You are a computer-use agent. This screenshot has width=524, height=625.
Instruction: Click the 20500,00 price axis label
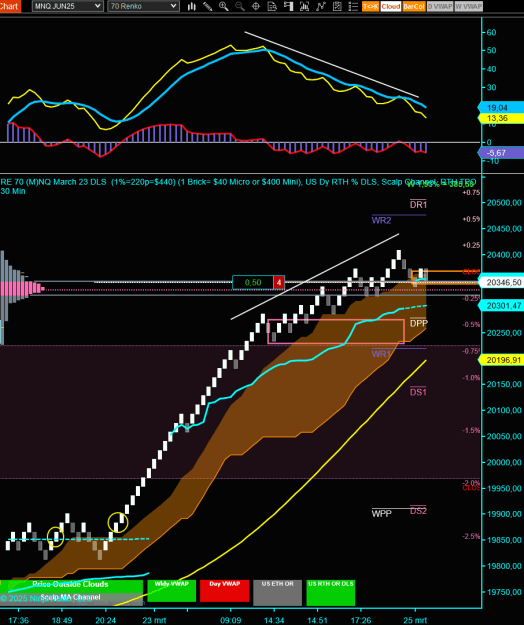pyautogui.click(x=504, y=202)
